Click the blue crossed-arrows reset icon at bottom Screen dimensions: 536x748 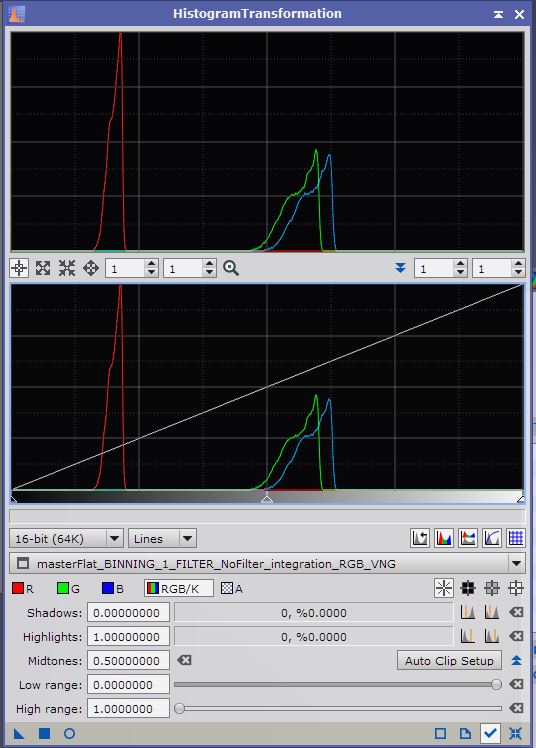[x=515, y=733]
